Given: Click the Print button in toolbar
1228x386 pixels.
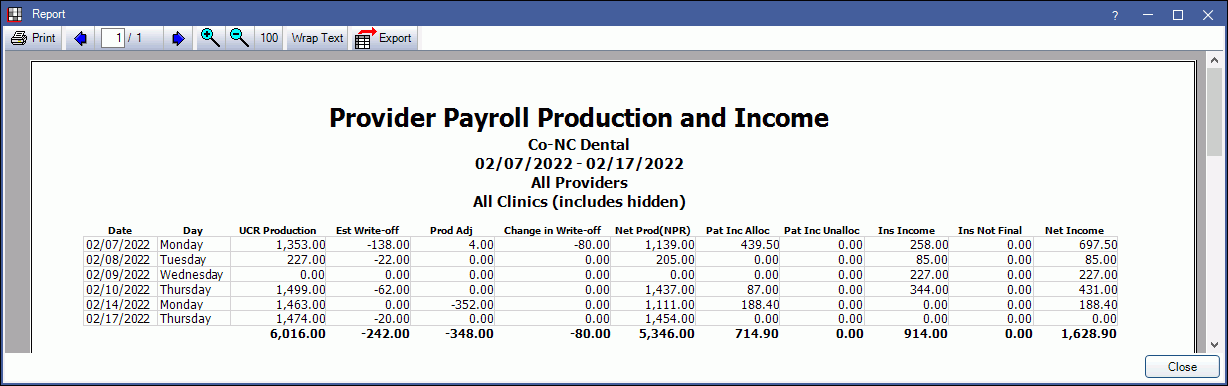Looking at the screenshot, I should pyautogui.click(x=33, y=38).
